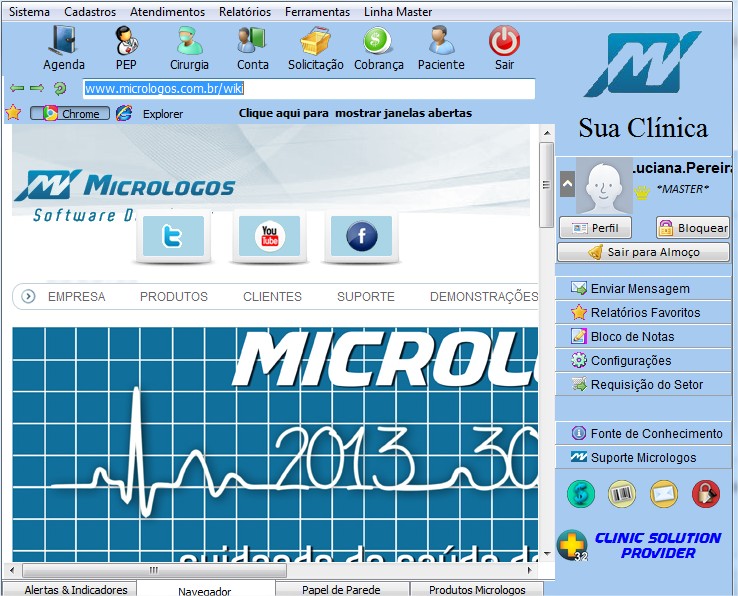This screenshot has width=738, height=596.
Task: Toggle the Chrome browser mode button
Action: (70, 114)
